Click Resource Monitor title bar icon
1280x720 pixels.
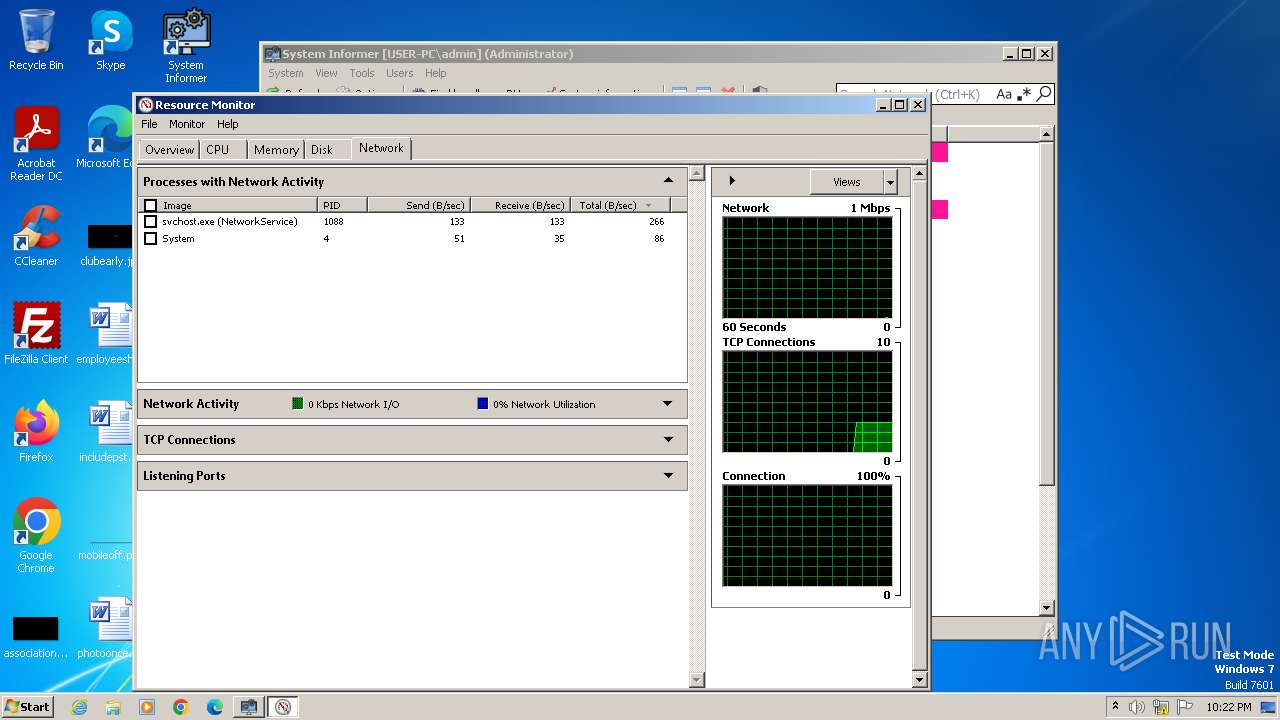146,105
